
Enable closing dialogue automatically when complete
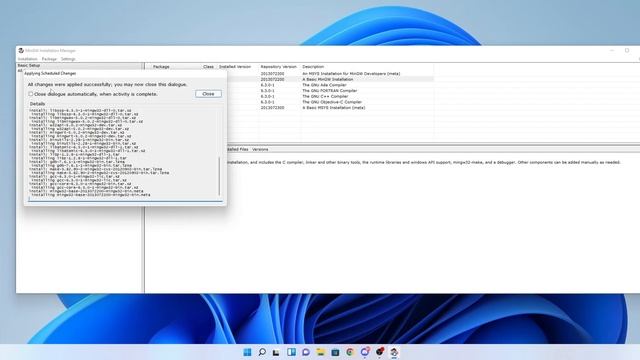pos(31,94)
